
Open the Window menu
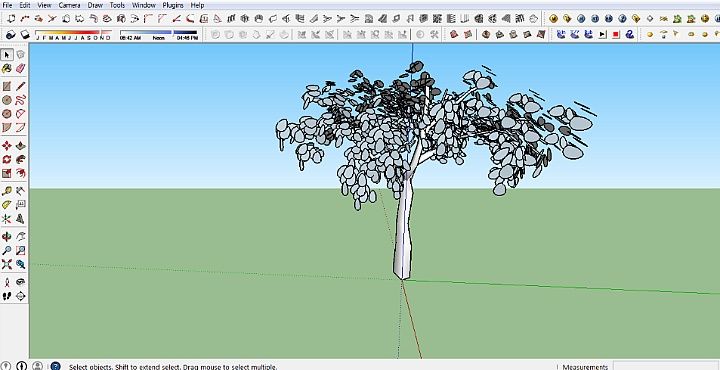[x=144, y=5]
